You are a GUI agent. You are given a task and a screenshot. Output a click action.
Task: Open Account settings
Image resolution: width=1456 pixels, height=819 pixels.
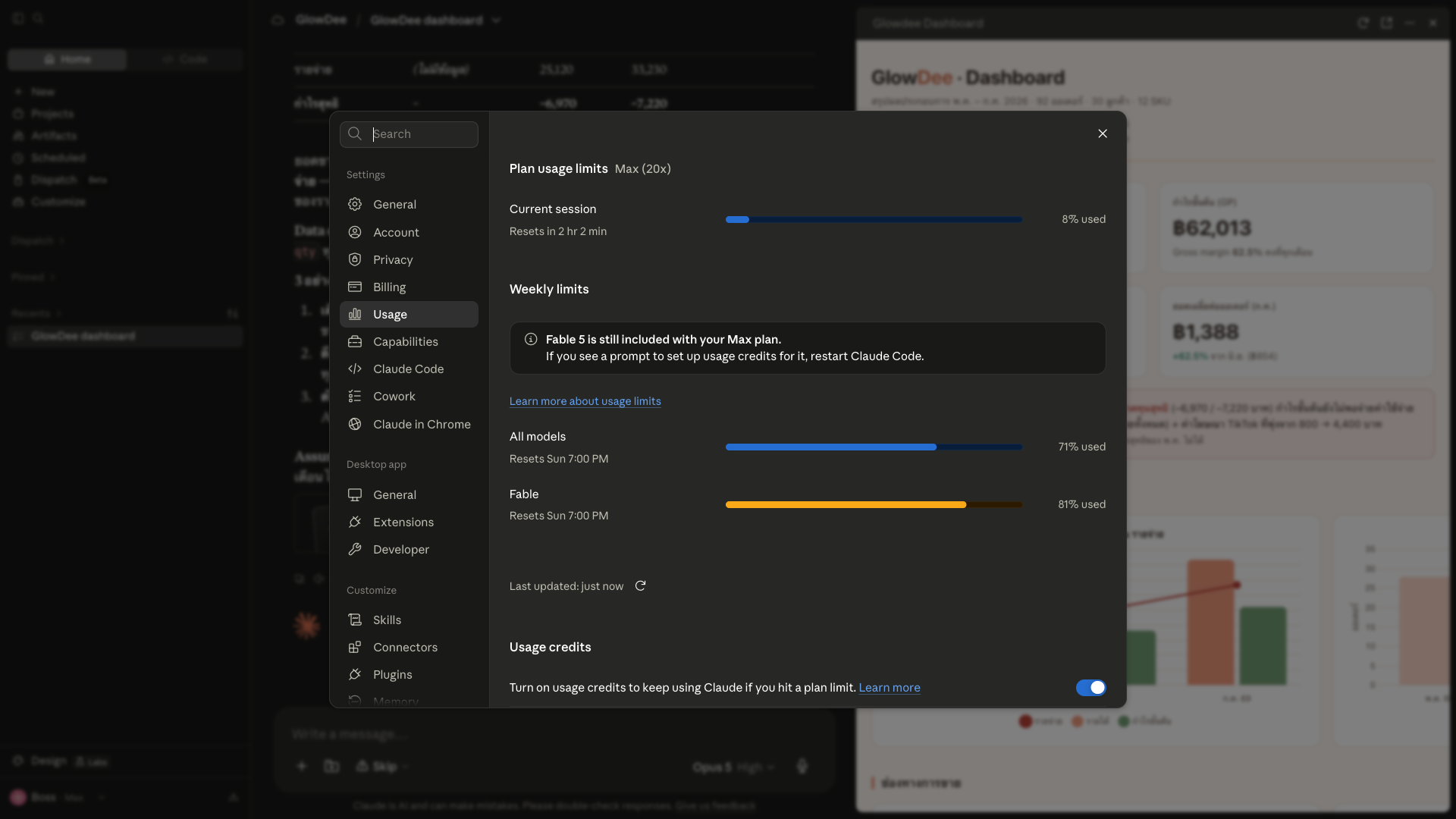(x=354, y=232)
